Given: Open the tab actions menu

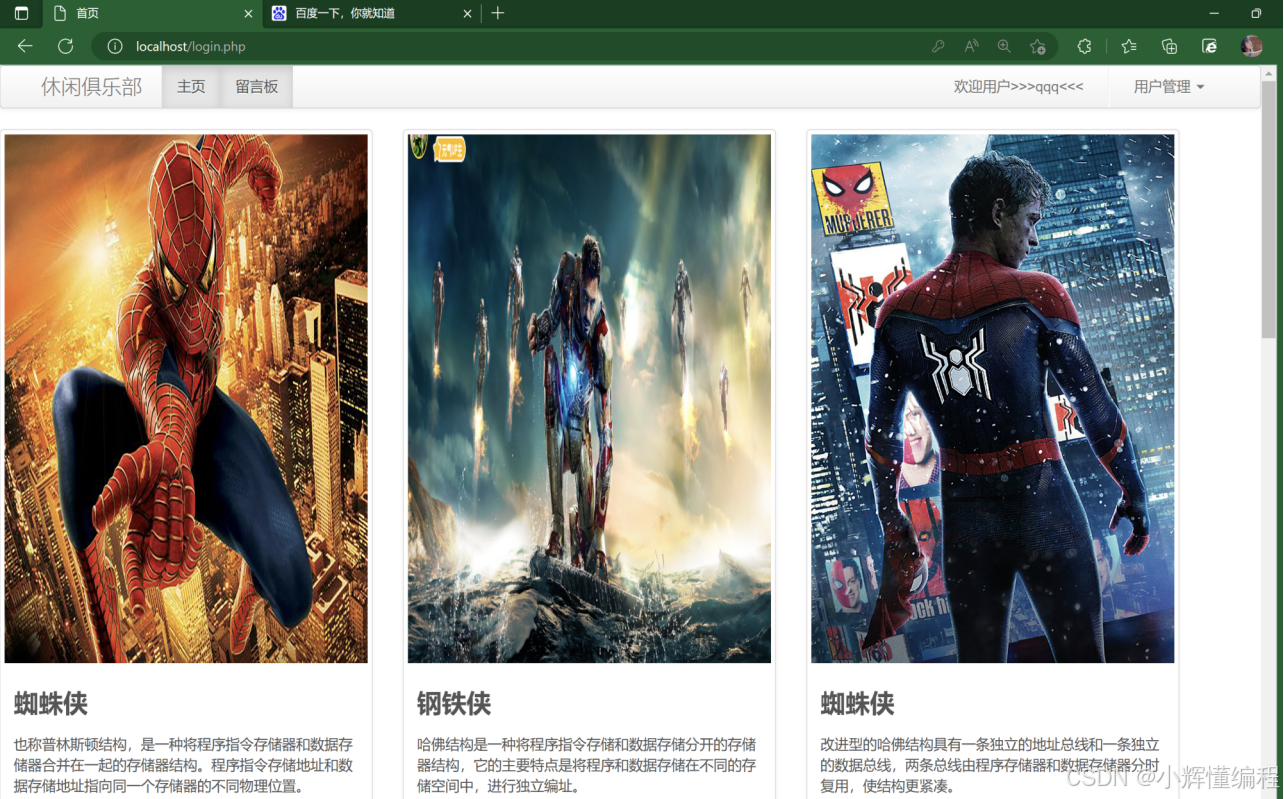Looking at the screenshot, I should click(x=21, y=13).
